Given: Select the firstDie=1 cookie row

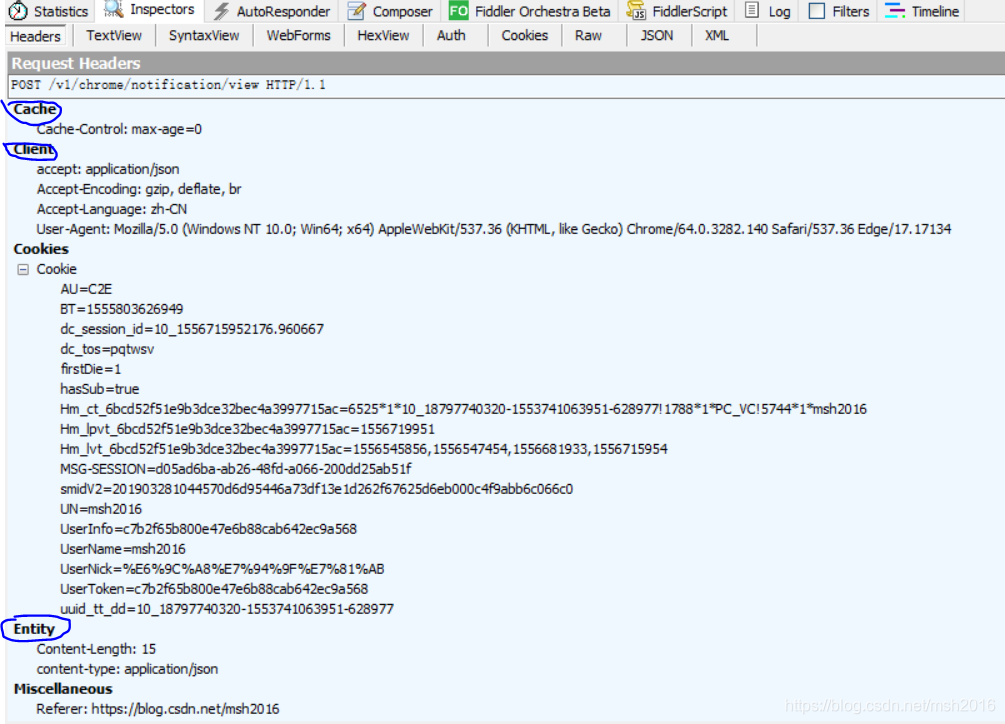Looking at the screenshot, I should pyautogui.click(x=90, y=370).
